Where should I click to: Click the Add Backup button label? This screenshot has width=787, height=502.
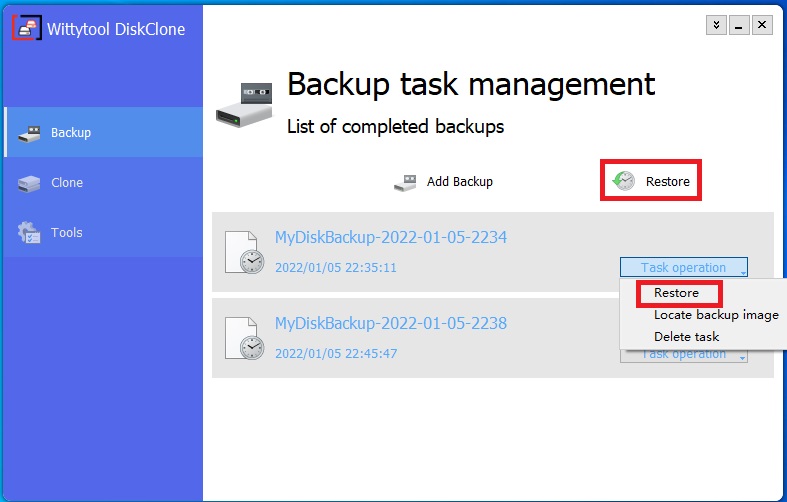[460, 182]
